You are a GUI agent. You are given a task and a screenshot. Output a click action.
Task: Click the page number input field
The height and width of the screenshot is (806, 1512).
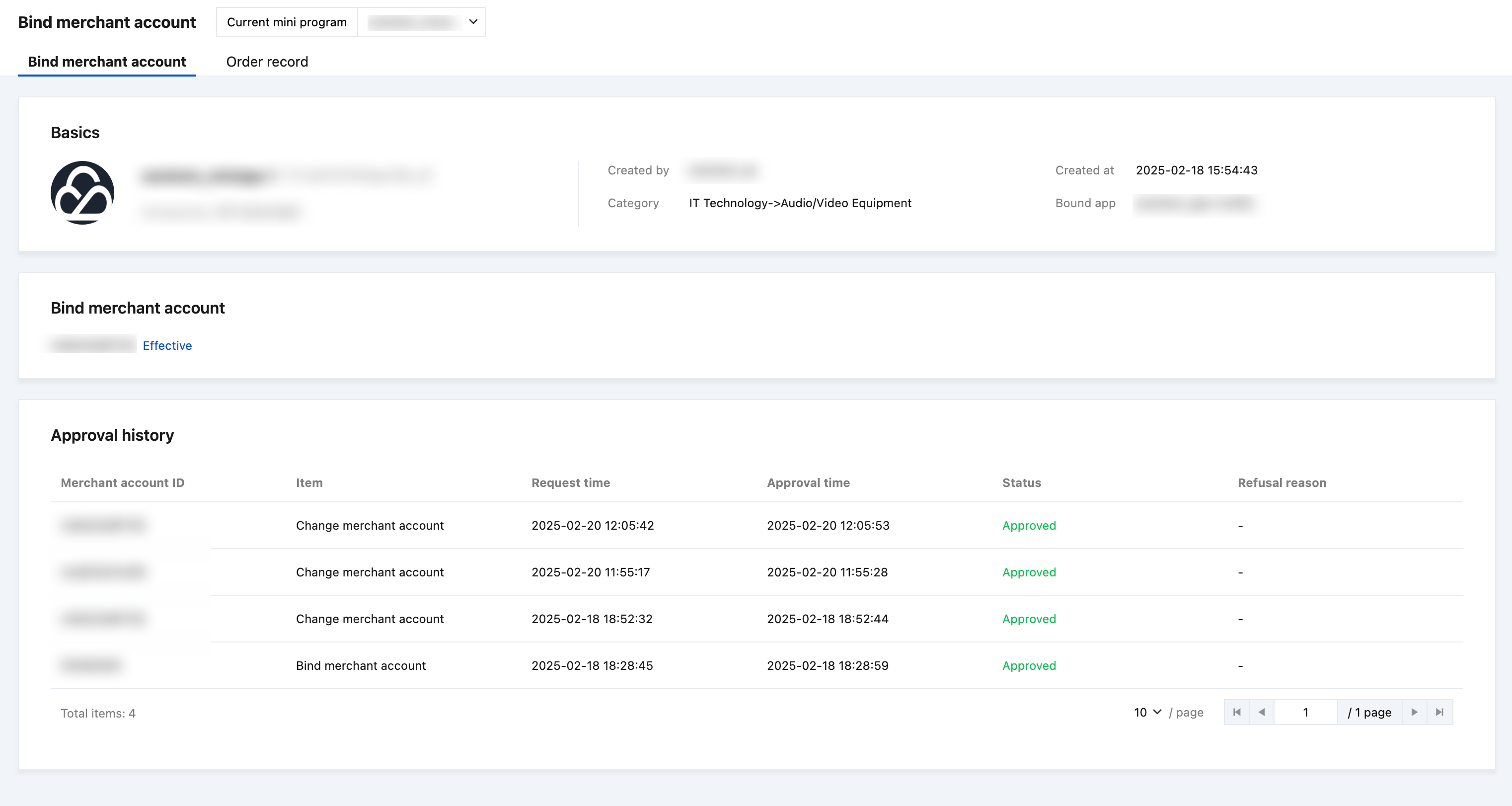pyautogui.click(x=1305, y=712)
